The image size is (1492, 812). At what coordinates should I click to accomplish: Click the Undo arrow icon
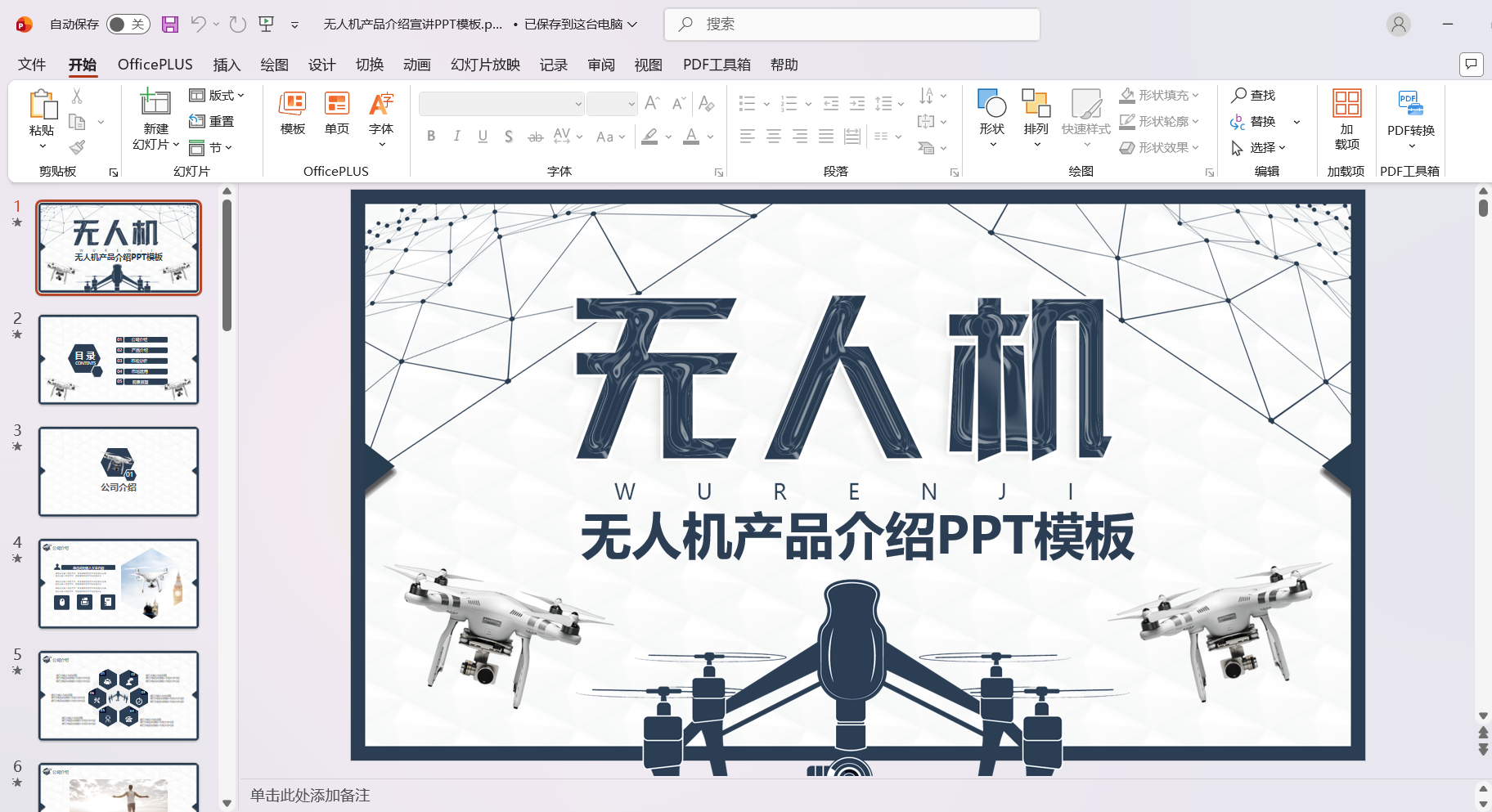click(198, 25)
